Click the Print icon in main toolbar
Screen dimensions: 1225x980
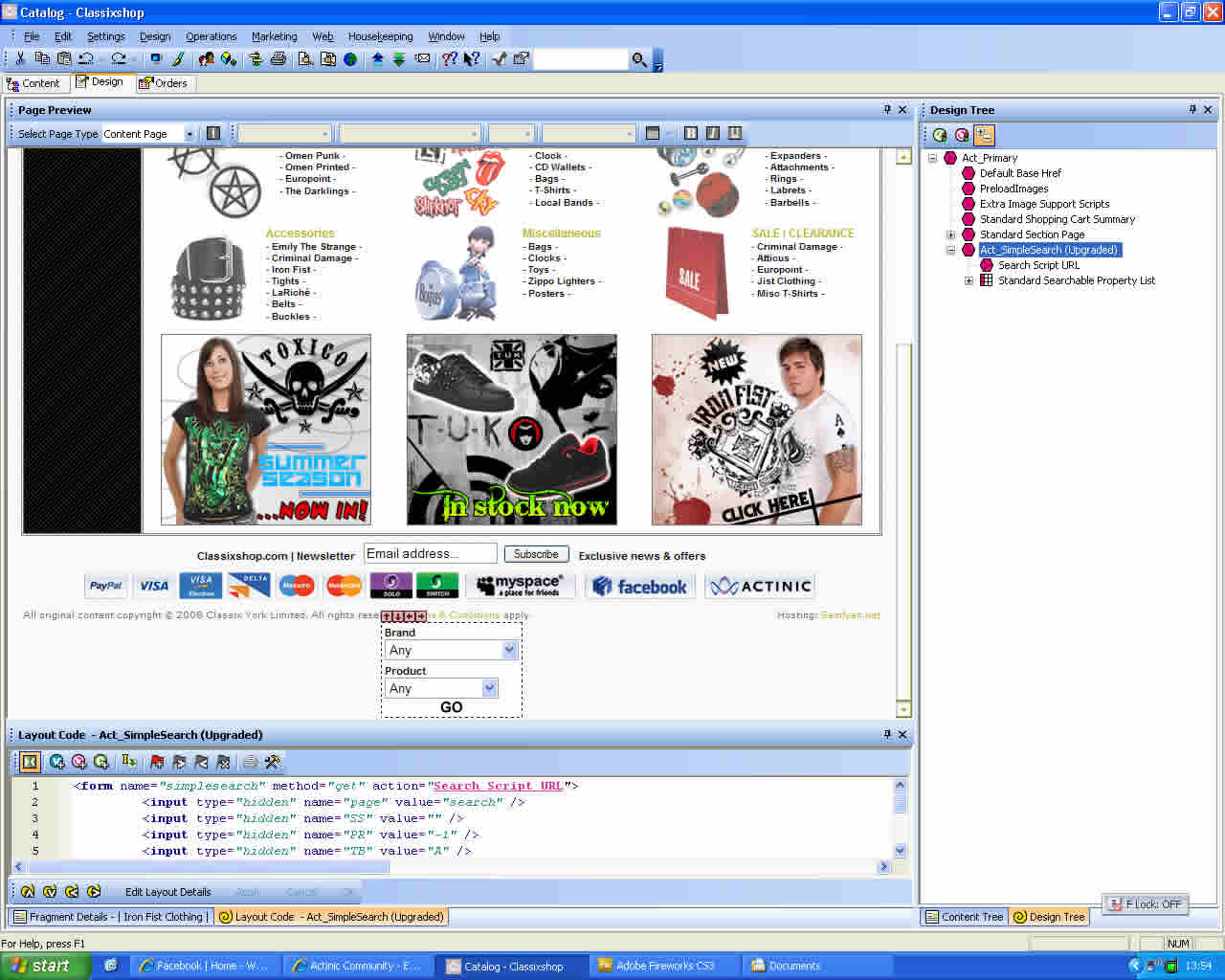pyautogui.click(x=278, y=59)
